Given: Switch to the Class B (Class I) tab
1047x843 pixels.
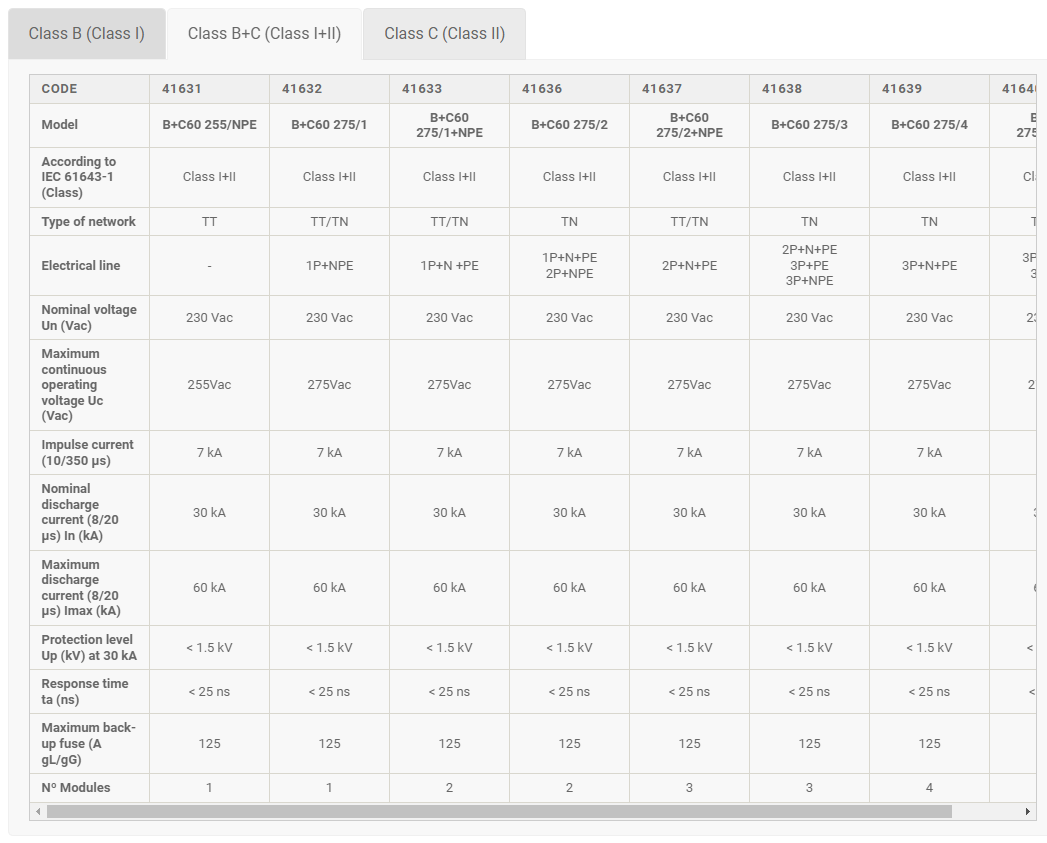Looking at the screenshot, I should (x=87, y=33).
